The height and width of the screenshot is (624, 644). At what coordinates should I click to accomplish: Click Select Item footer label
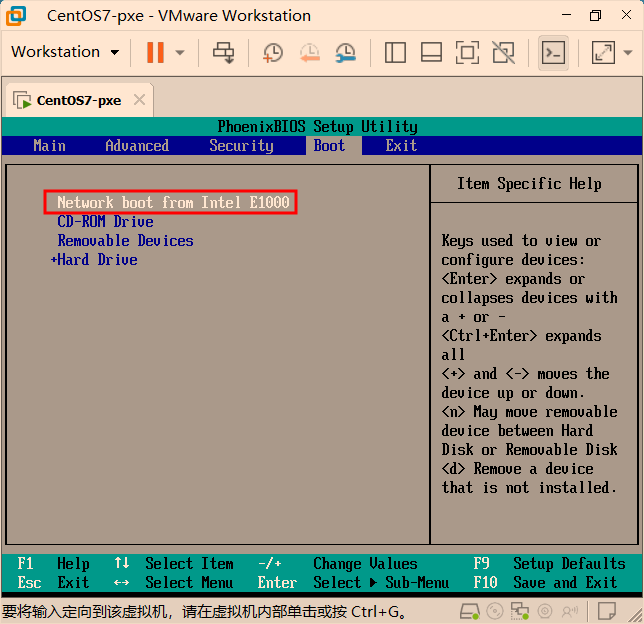click(x=189, y=564)
